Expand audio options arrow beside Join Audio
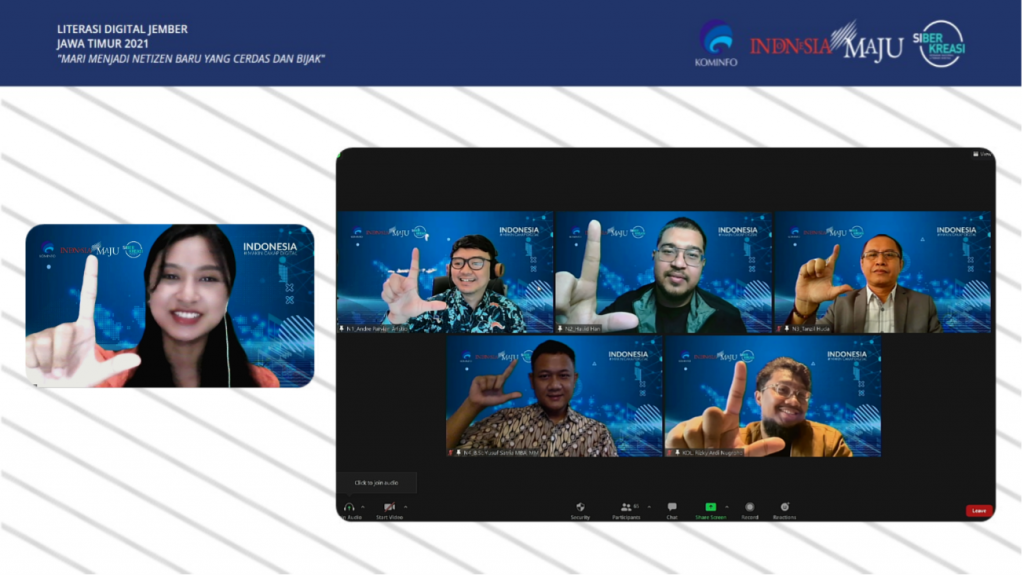Image resolution: width=1024 pixels, height=578 pixels. tap(364, 507)
